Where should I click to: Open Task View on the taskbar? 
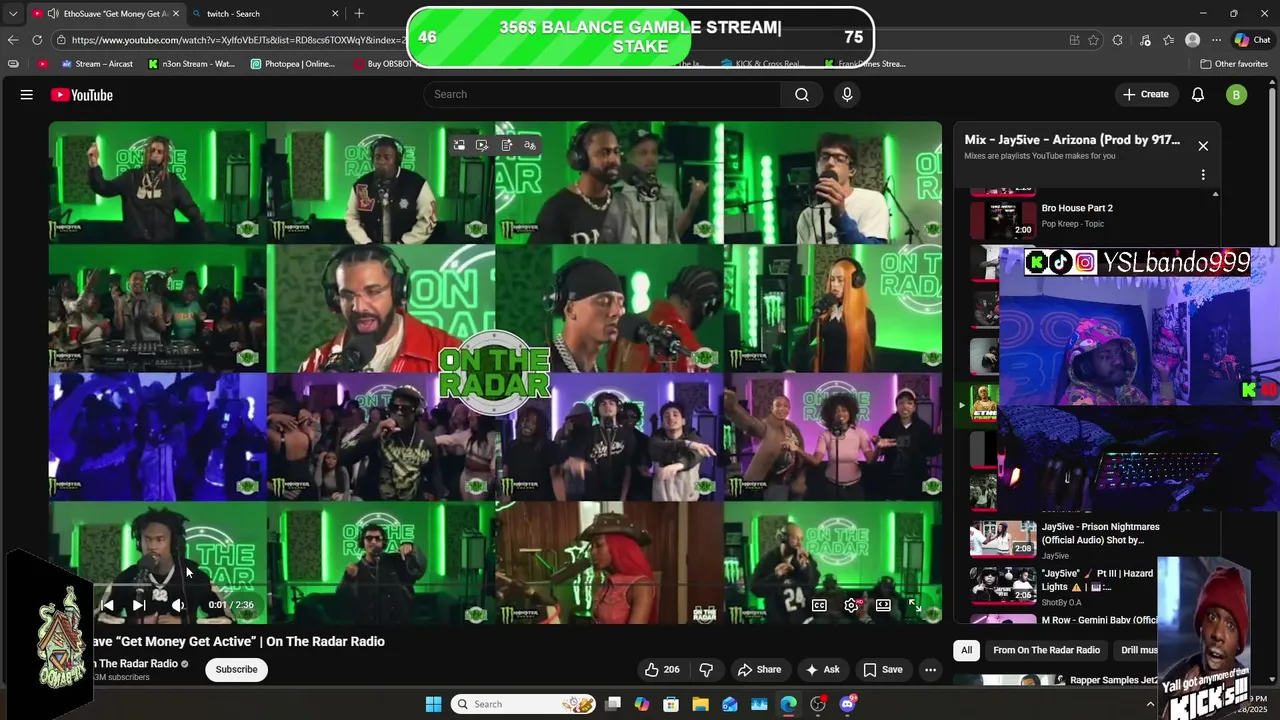click(613, 704)
